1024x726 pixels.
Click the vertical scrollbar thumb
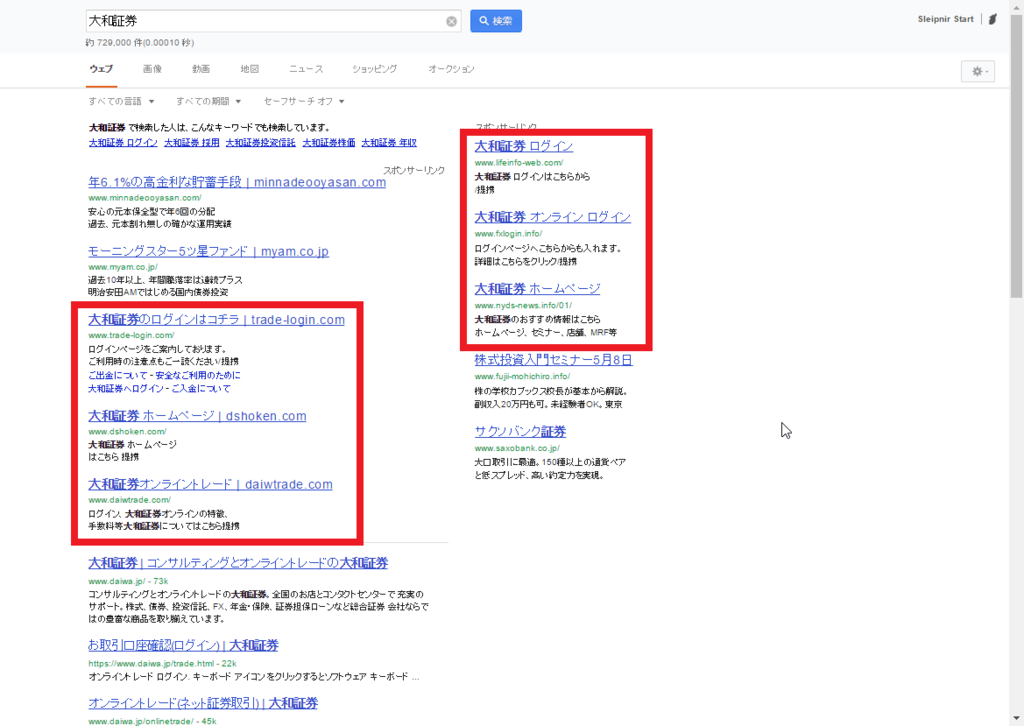click(1016, 157)
